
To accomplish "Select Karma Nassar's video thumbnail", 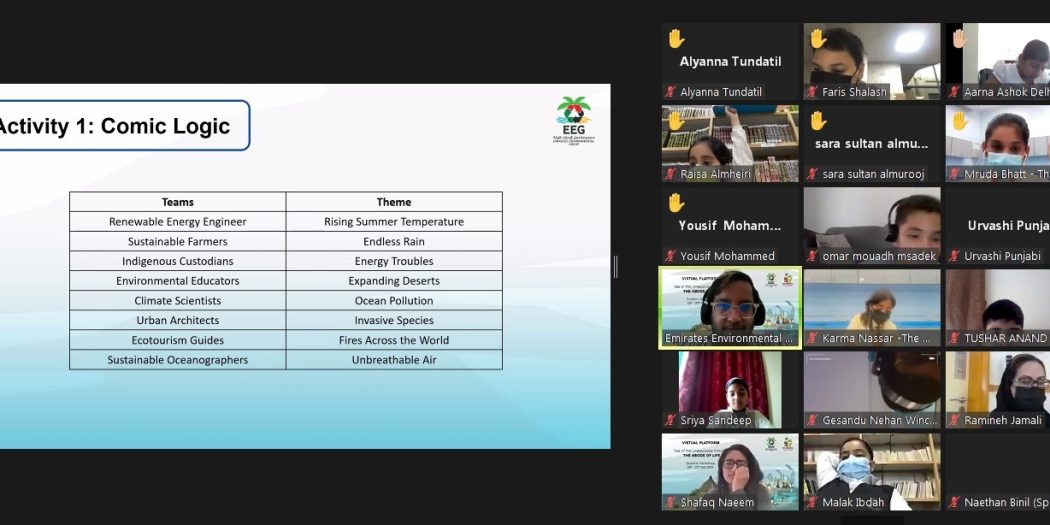I will (x=872, y=308).
